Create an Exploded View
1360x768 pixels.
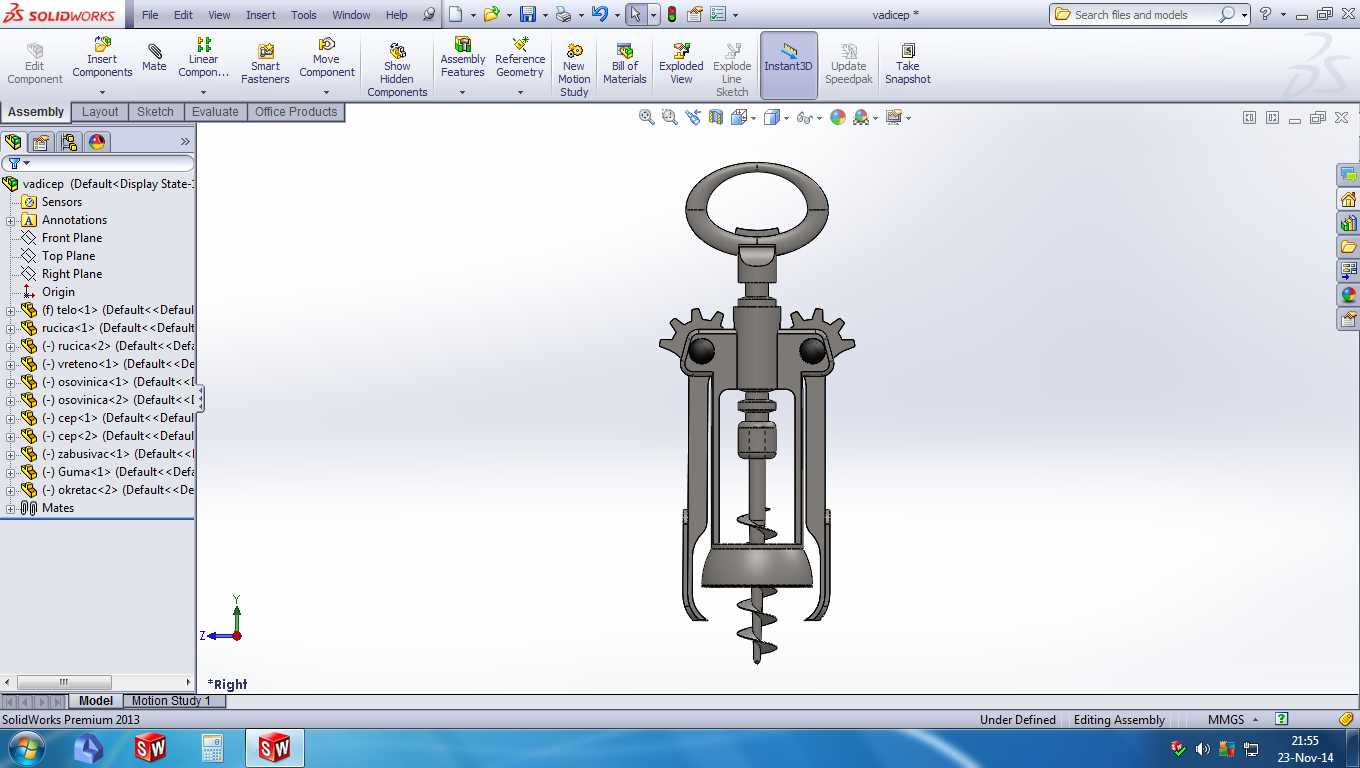[x=681, y=64]
